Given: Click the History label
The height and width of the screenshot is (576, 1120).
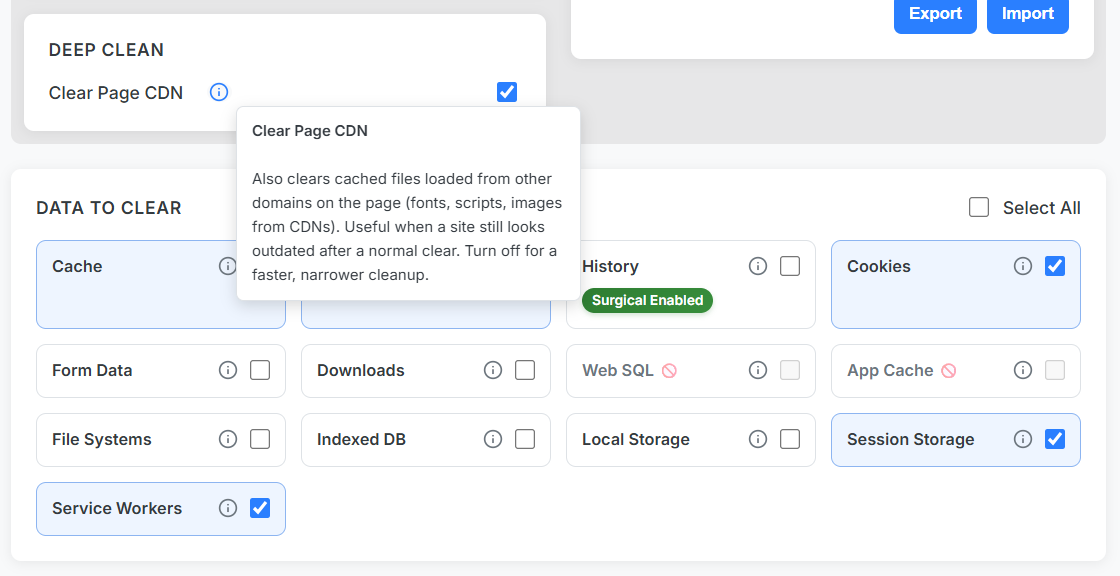Looking at the screenshot, I should (610, 267).
